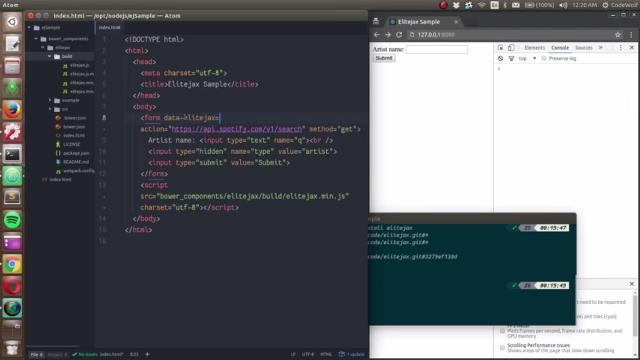Screen dimensions: 640x360
Task: Click the battery indicator in the top panel
Action: [539, 5]
